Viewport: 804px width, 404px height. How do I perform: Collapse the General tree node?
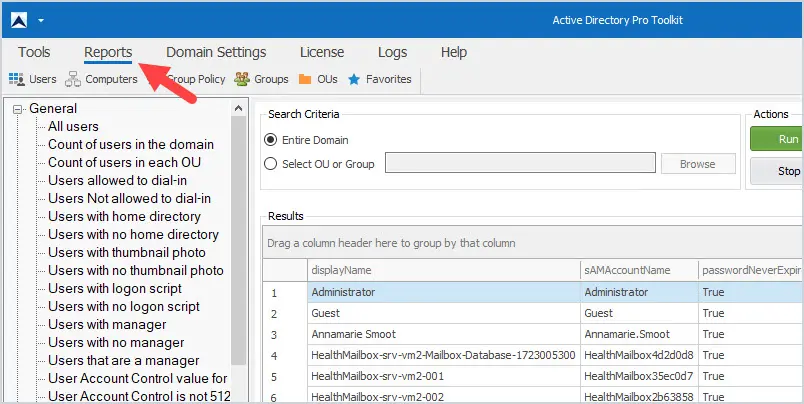click(18, 109)
